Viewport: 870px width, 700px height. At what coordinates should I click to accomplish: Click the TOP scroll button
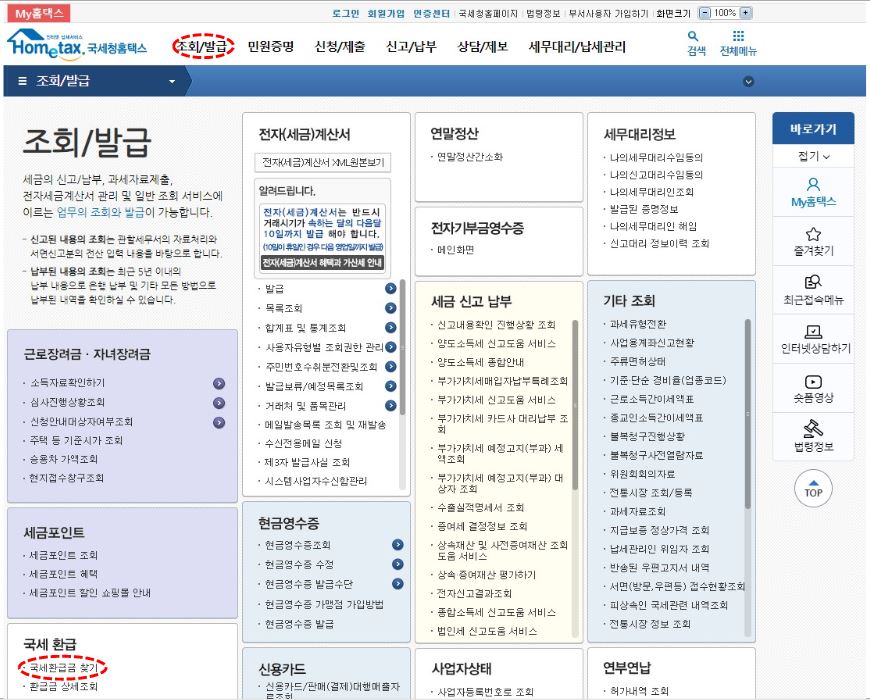point(812,489)
